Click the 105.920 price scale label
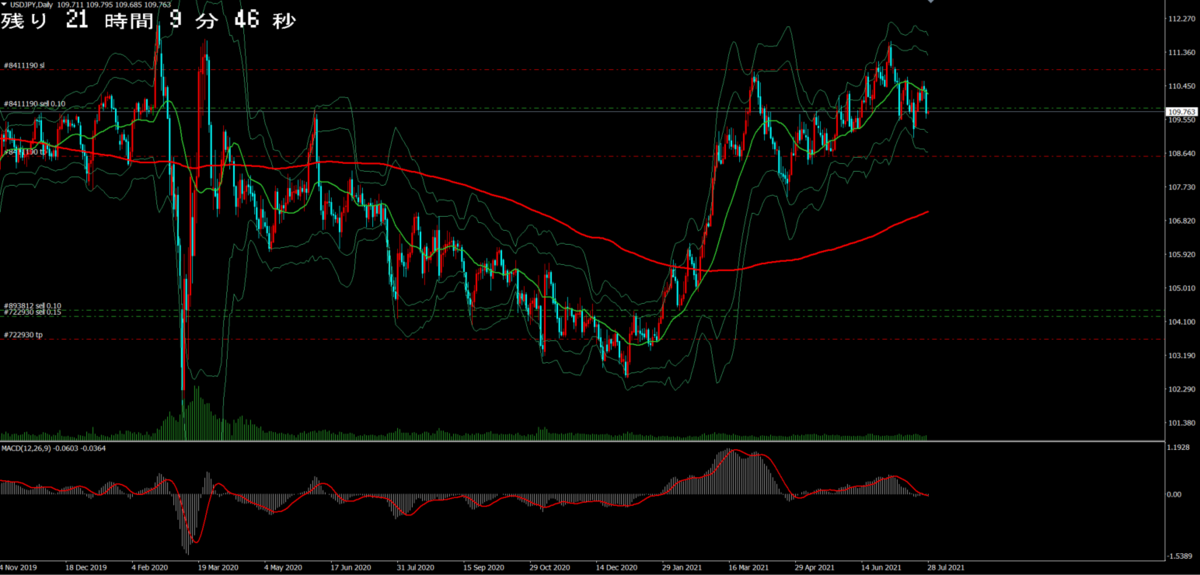This screenshot has height=575, width=1200. click(1183, 255)
